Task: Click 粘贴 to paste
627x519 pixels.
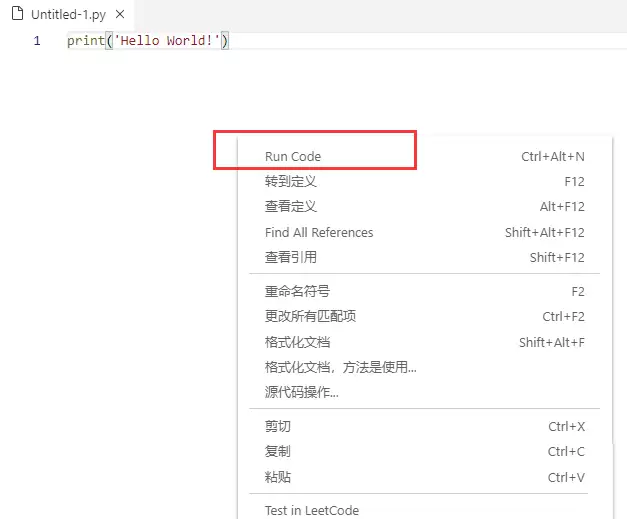Action: (x=278, y=477)
